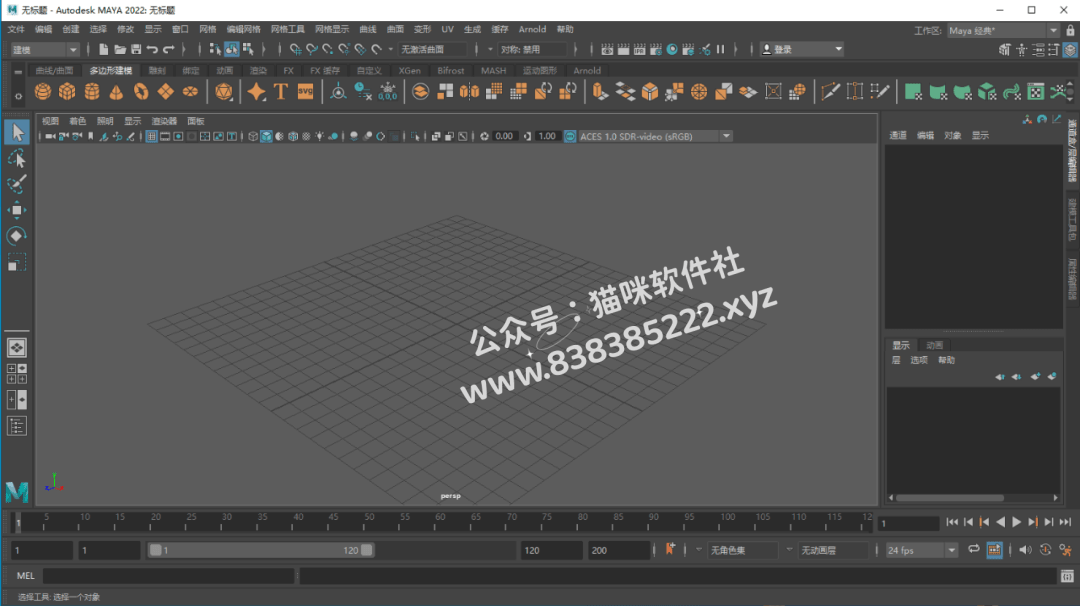Select the Scale tool in the toolbox
This screenshot has width=1080, height=606.
17,262
